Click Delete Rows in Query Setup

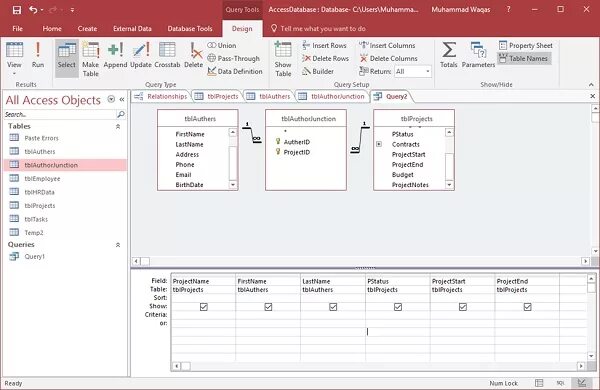[325, 58]
